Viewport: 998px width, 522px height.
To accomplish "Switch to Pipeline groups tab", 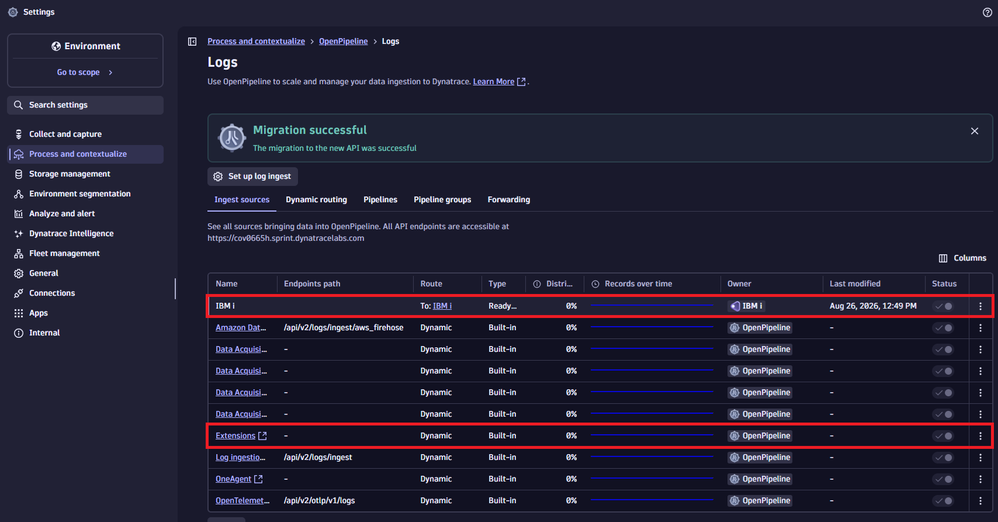I will pyautogui.click(x=442, y=200).
